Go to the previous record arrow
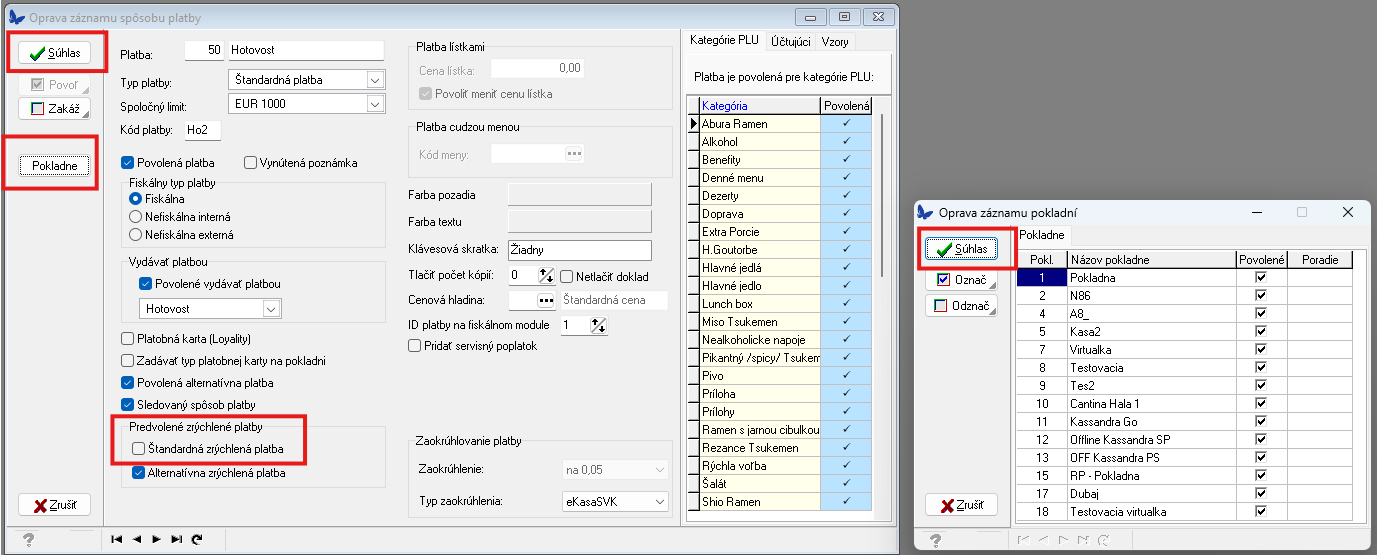1377x555 pixels. click(x=137, y=539)
